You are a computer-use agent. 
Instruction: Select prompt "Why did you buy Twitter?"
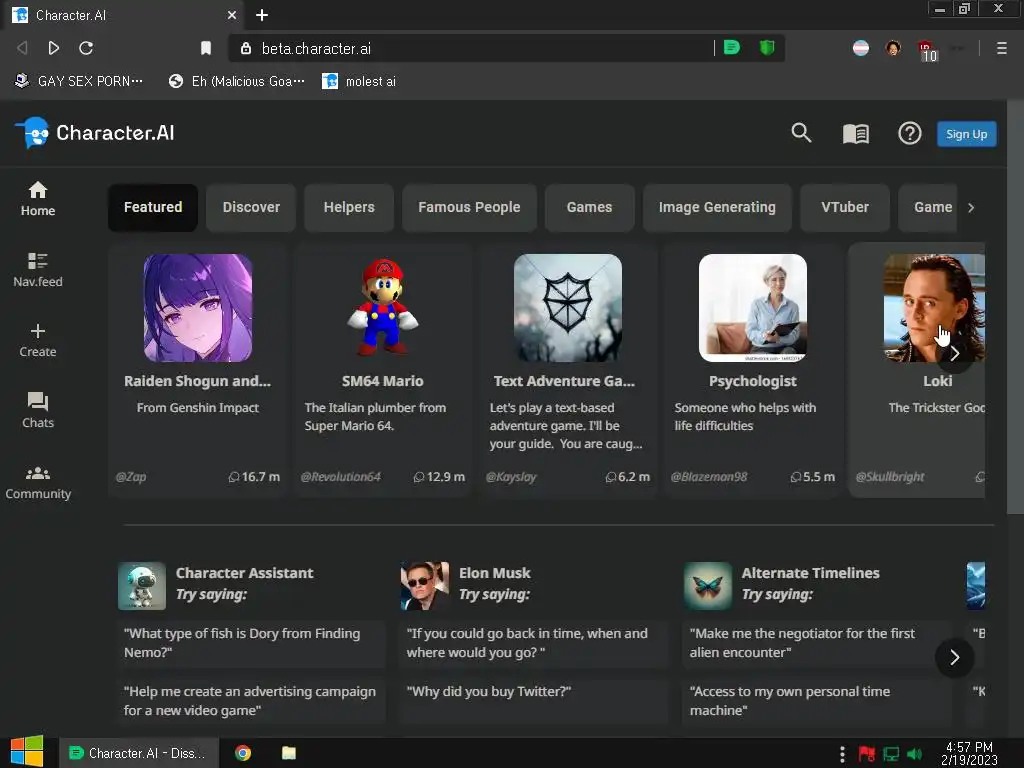click(534, 700)
